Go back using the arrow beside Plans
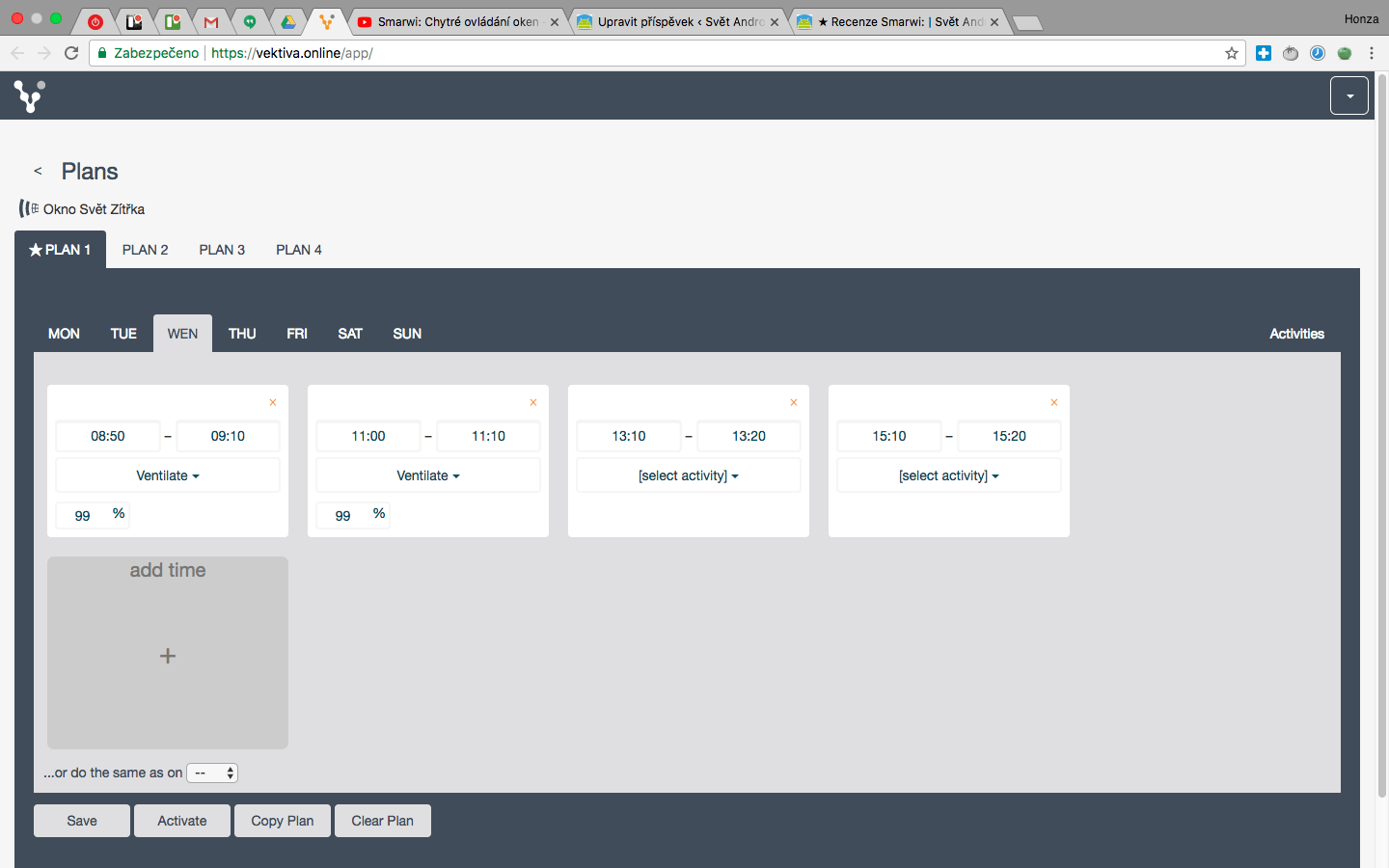Viewport: 1389px width, 868px height. [38, 171]
